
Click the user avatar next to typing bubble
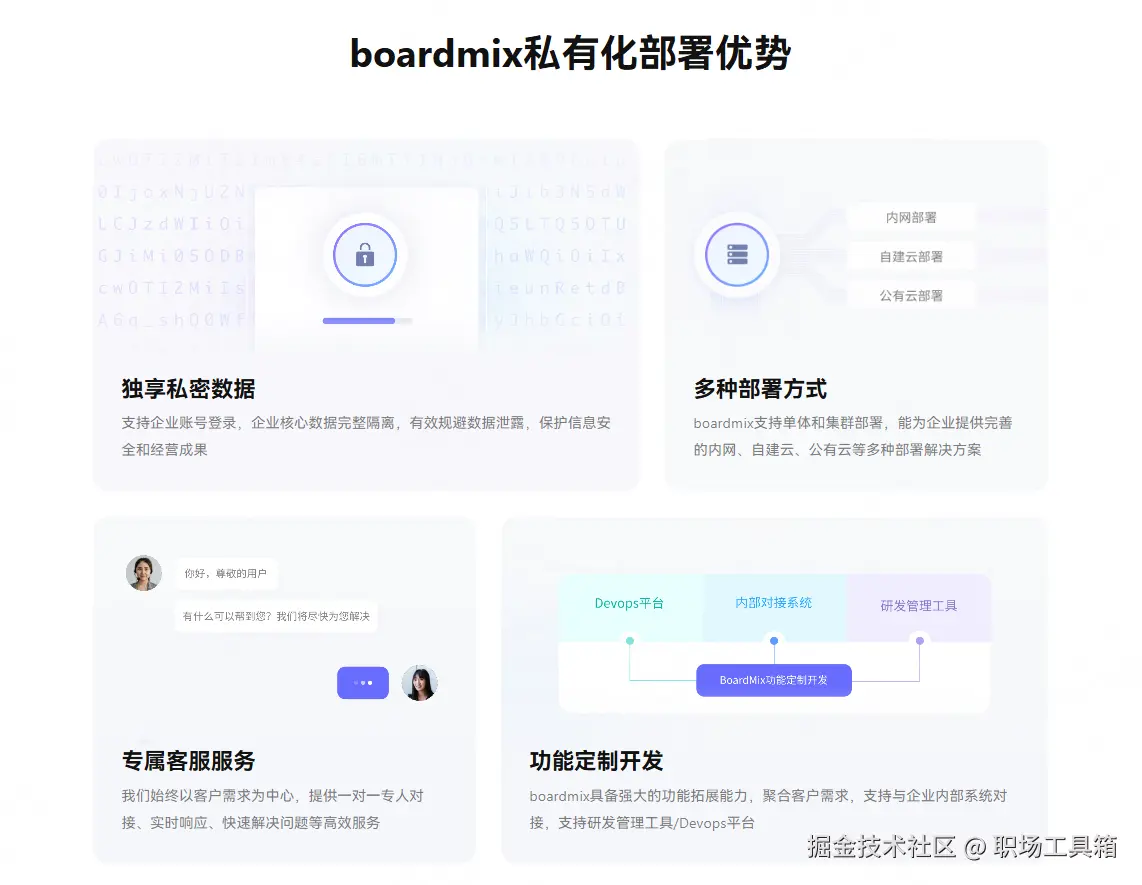coord(420,683)
